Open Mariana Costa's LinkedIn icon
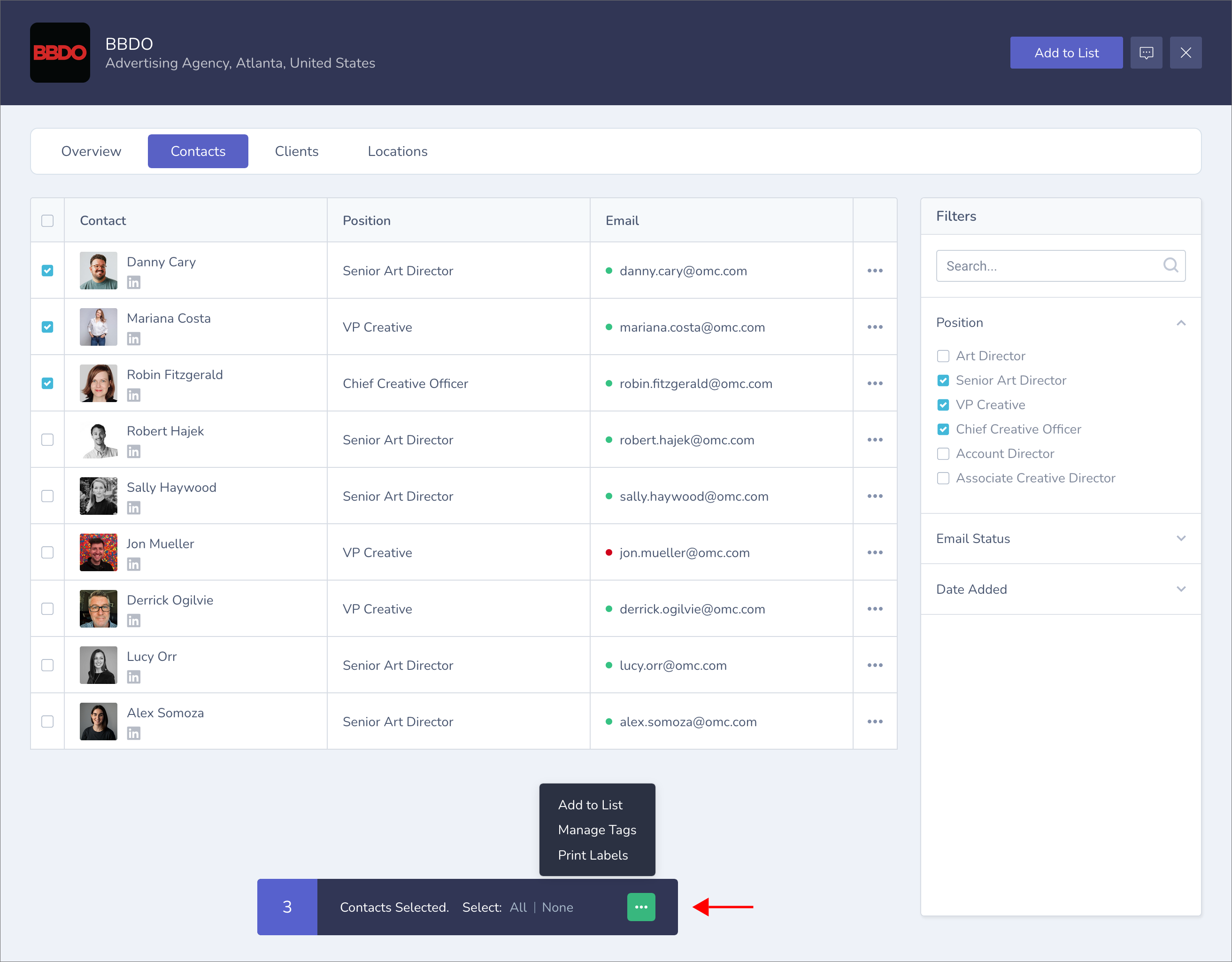Image resolution: width=1232 pixels, height=962 pixels. tap(134, 339)
